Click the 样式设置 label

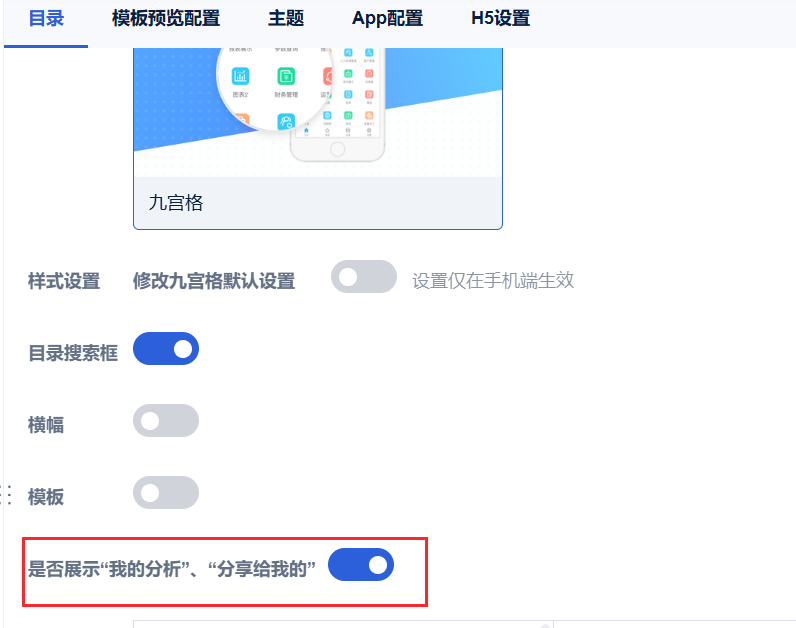(x=64, y=281)
